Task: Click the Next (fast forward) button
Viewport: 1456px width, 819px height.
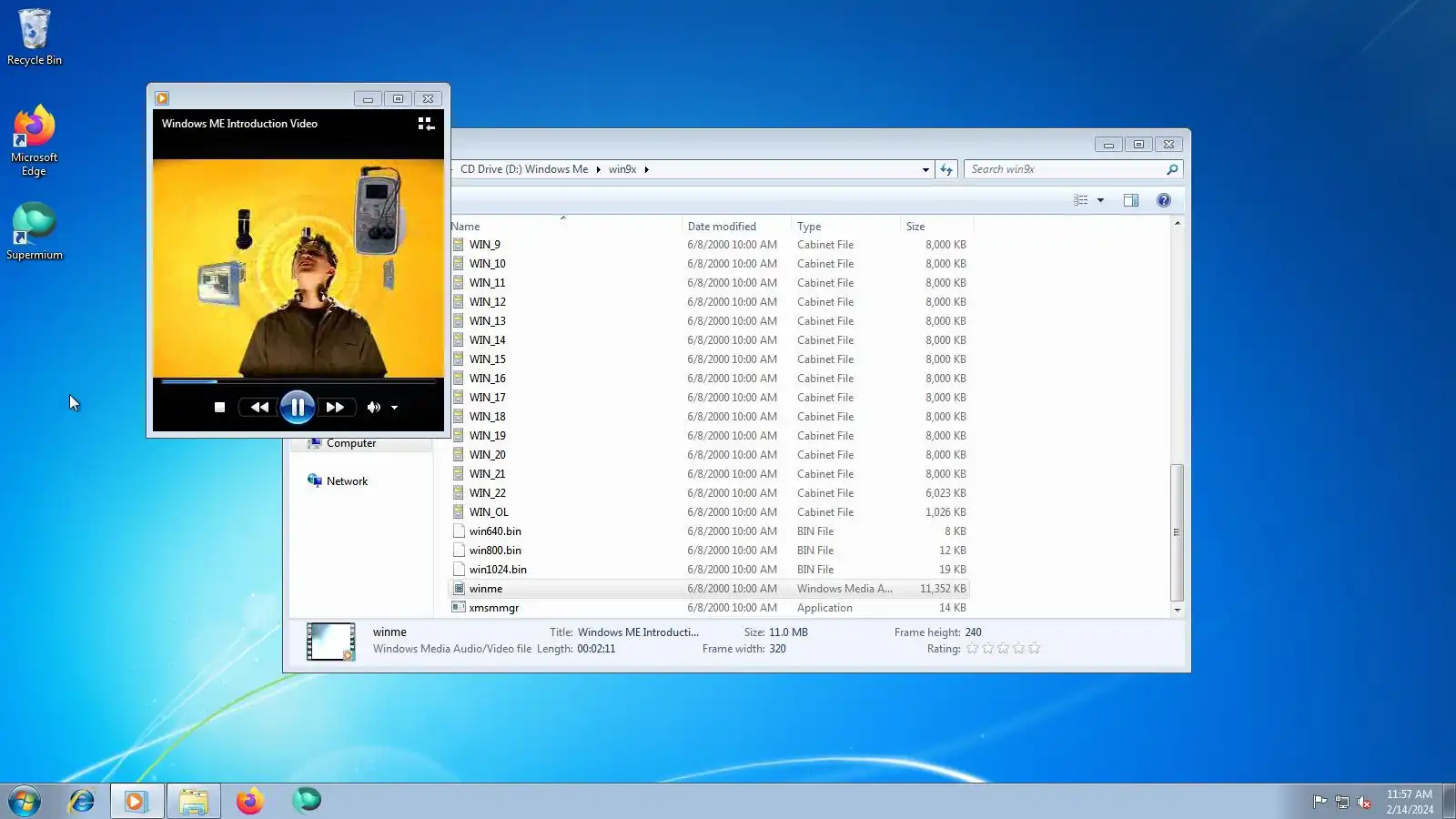Action: pos(336,408)
